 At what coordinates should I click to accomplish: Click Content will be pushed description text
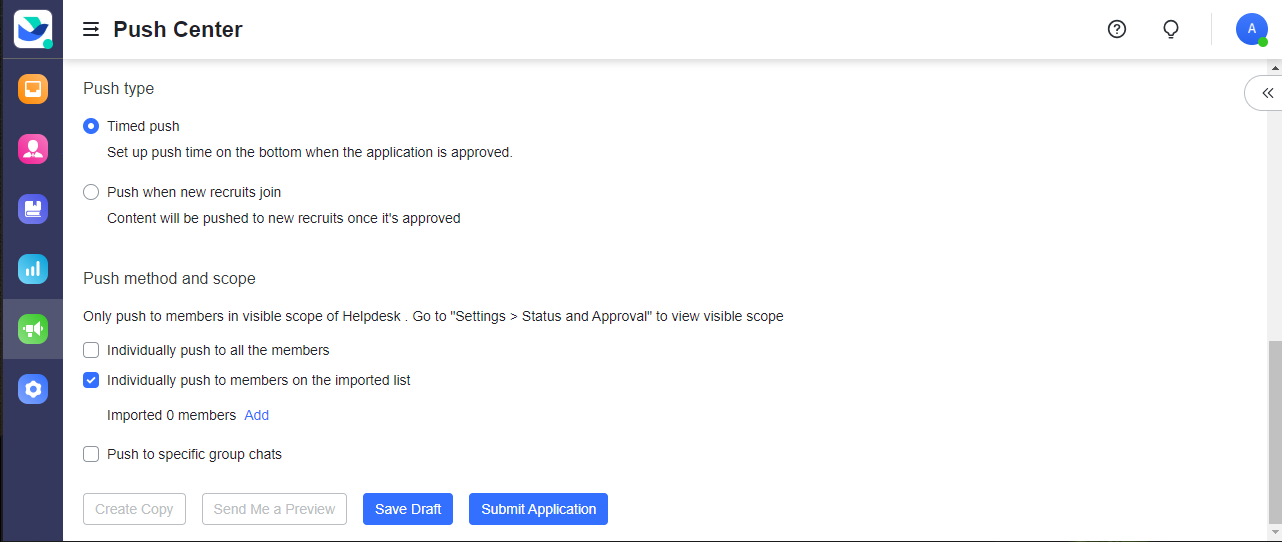(284, 218)
